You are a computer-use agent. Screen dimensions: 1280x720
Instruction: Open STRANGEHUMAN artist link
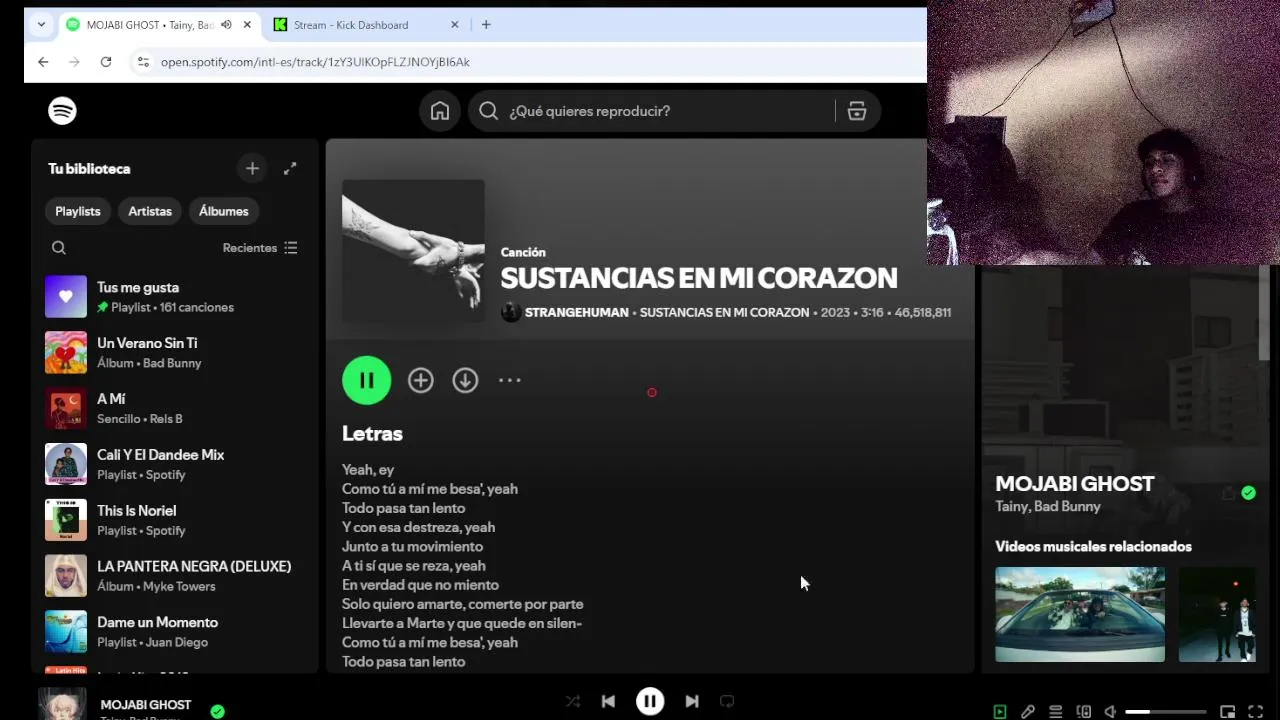(577, 313)
